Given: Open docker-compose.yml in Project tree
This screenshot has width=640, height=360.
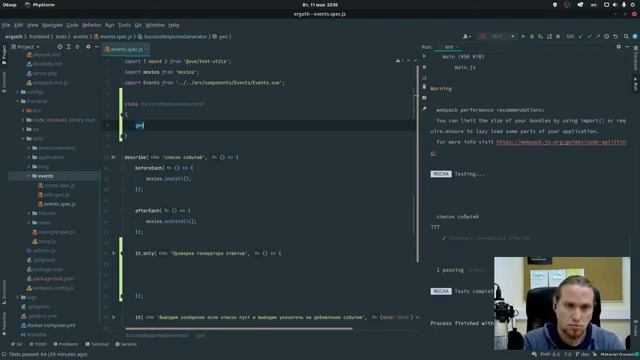Looking at the screenshot, I should 48,326.
